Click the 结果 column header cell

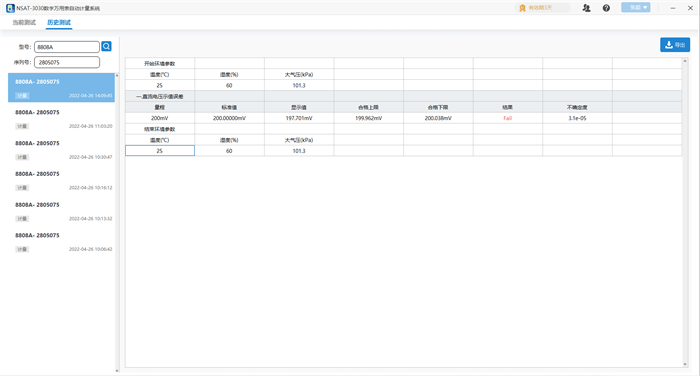(508, 107)
